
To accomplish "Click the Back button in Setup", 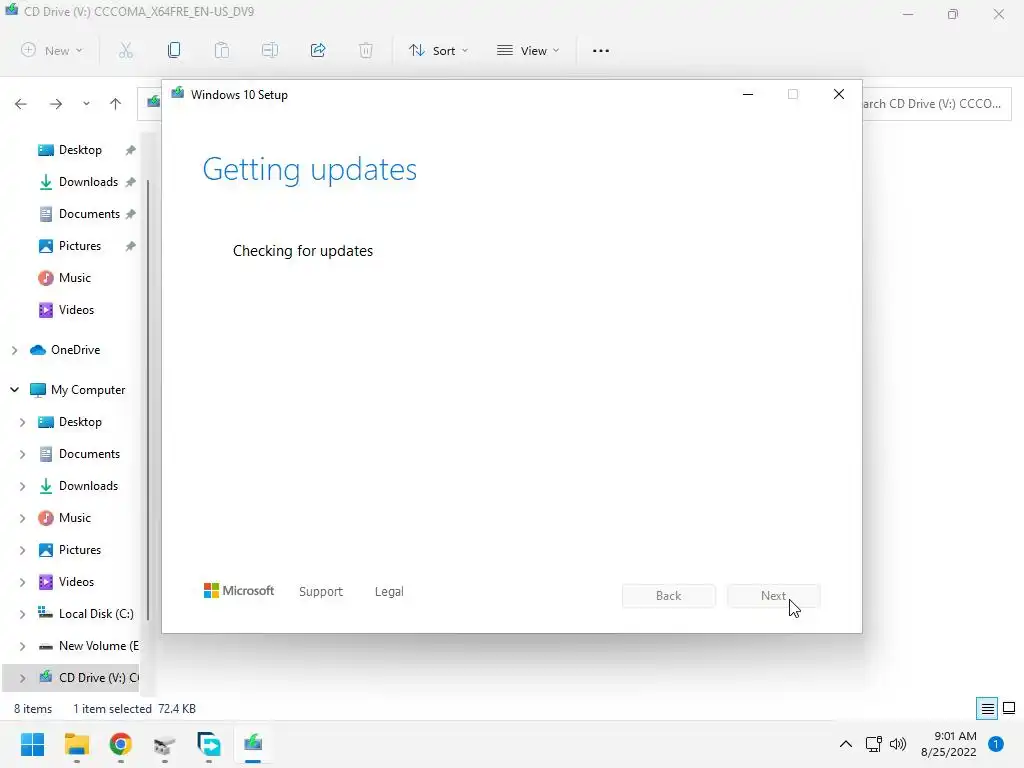I will click(669, 596).
